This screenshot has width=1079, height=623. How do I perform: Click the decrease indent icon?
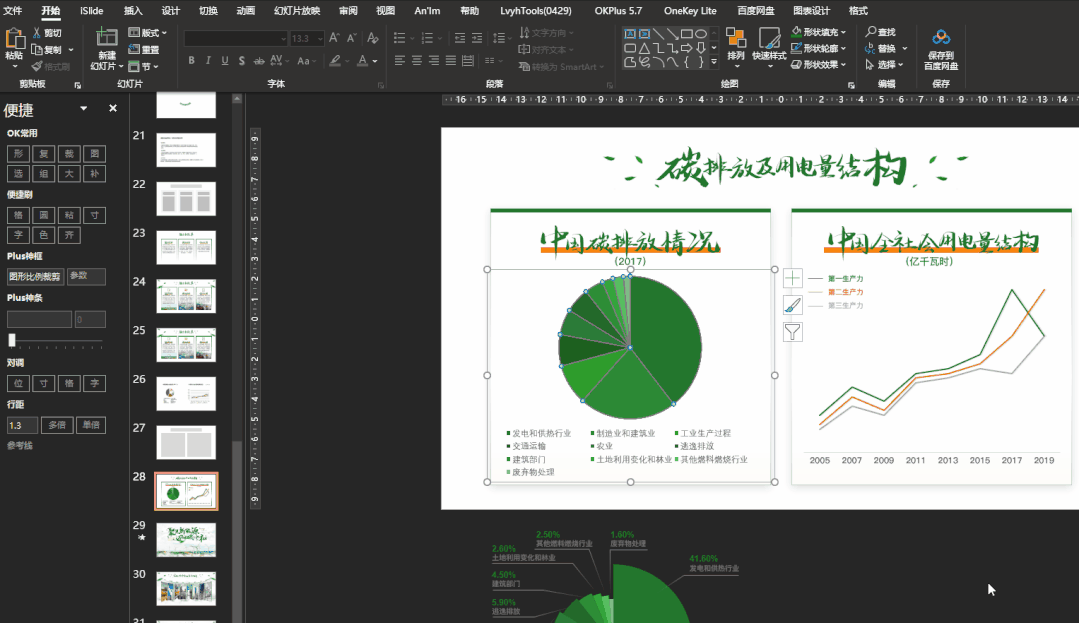(x=460, y=38)
